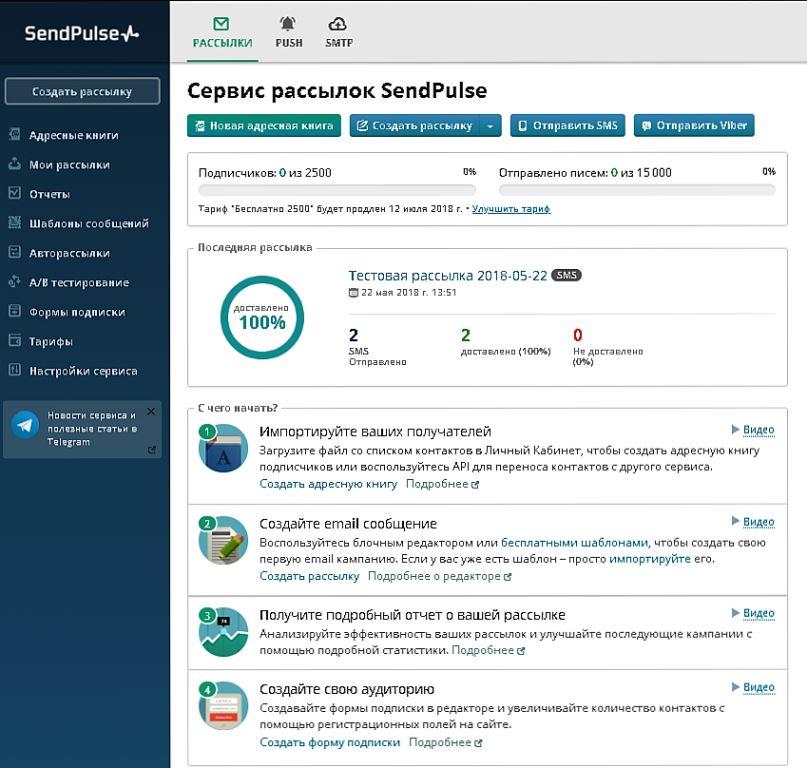Open Тарифы in sidebar
The image size is (807, 768).
51,341
